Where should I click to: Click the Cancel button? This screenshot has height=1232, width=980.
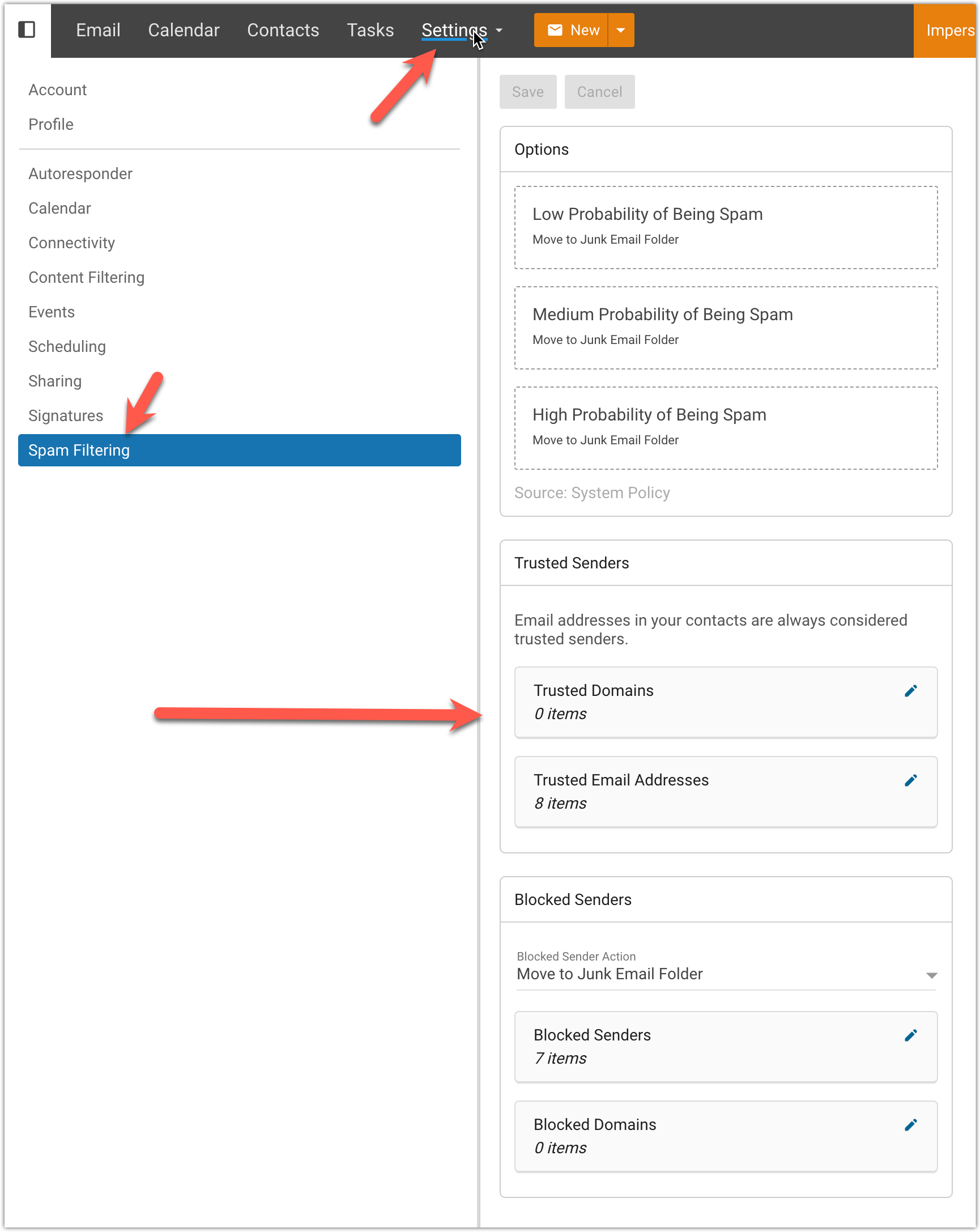(x=599, y=91)
